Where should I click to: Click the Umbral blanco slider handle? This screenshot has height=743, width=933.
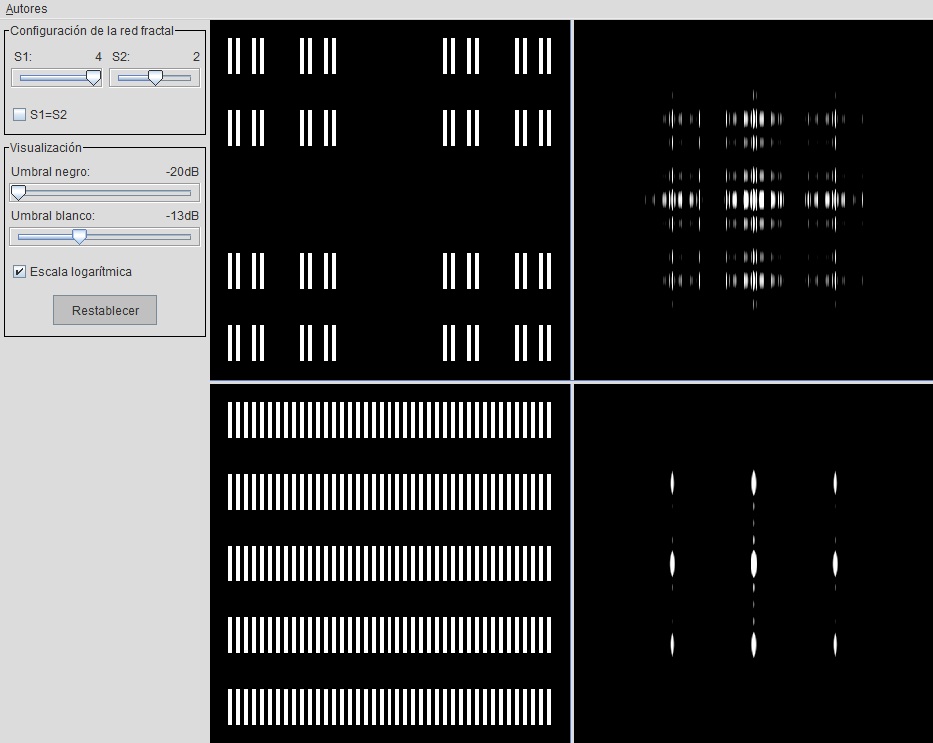point(79,237)
